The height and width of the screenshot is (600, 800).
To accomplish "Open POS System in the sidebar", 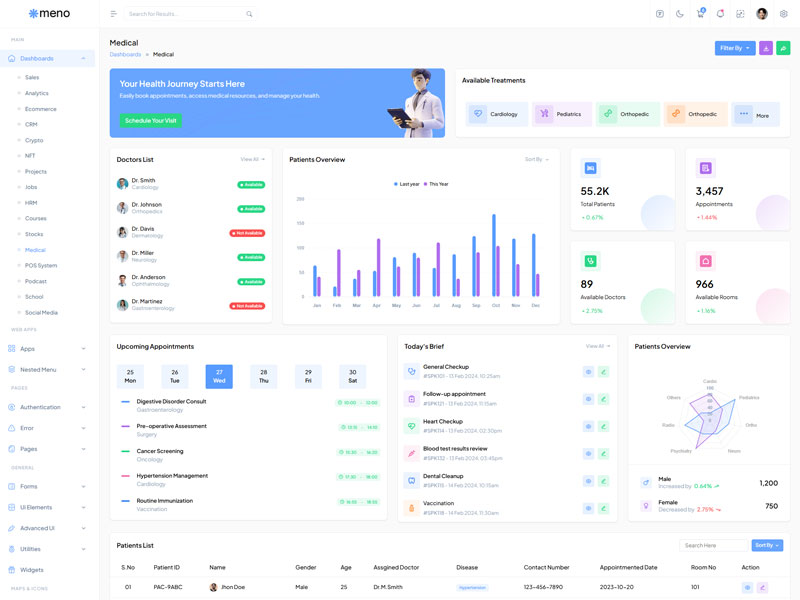I will [x=41, y=265].
